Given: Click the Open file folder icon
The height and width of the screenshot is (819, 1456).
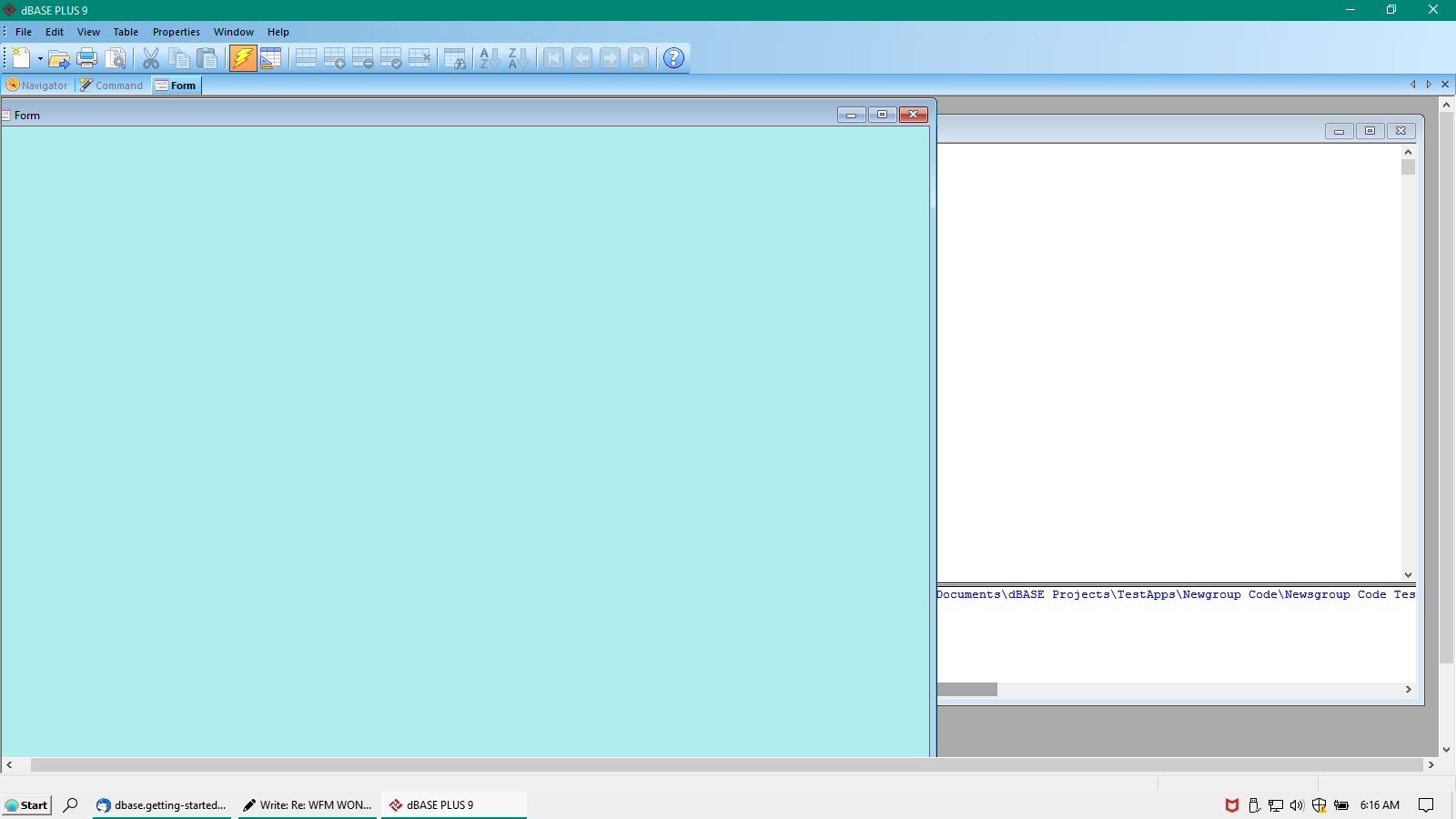Looking at the screenshot, I should coord(59,58).
